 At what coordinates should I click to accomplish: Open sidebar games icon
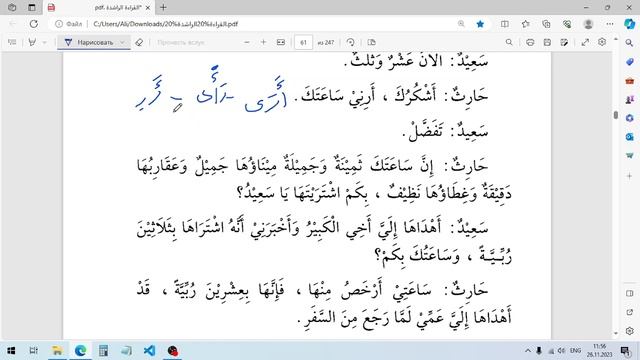tap(630, 100)
